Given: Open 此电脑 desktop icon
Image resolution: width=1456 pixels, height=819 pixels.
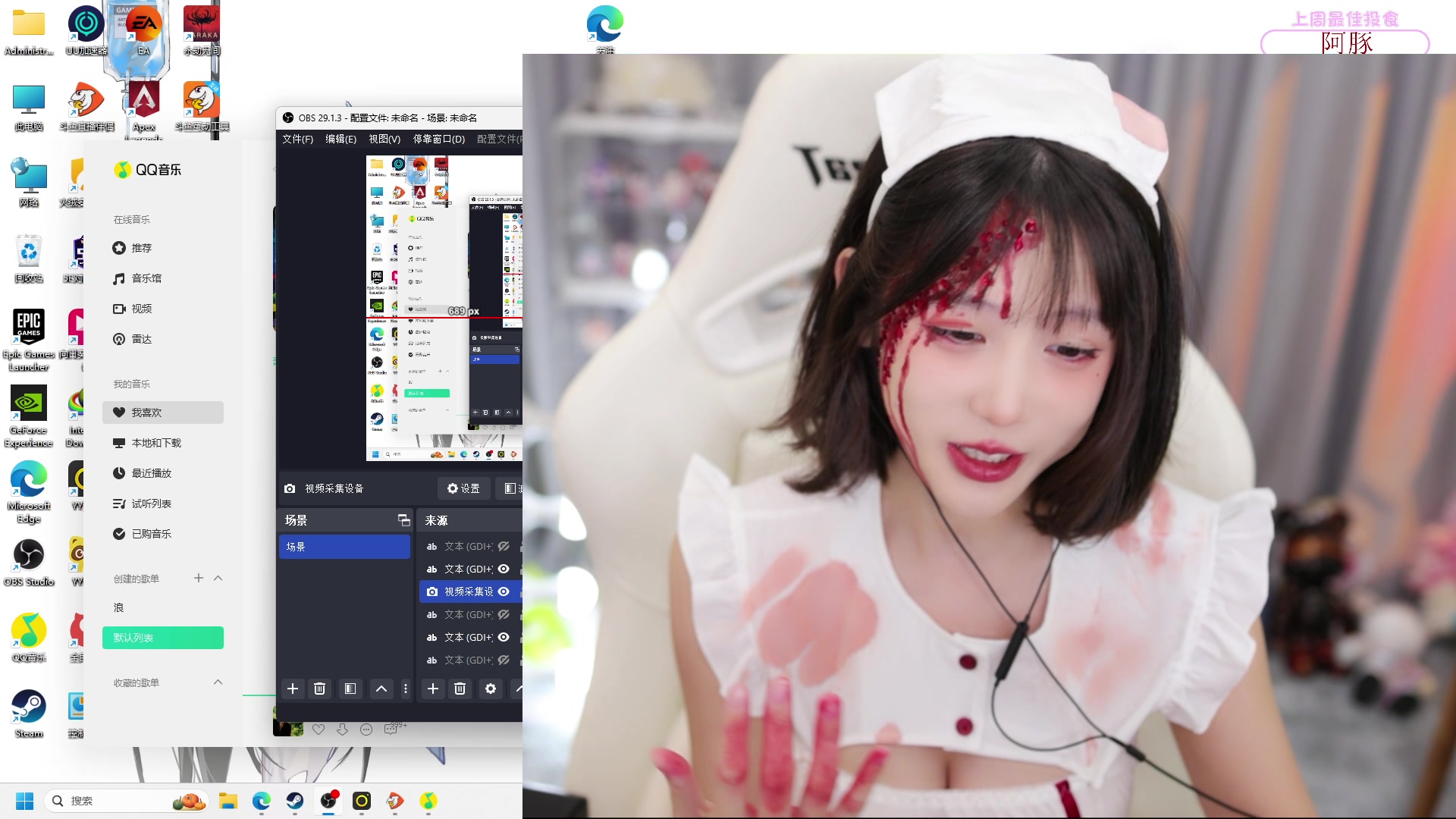Looking at the screenshot, I should 29,107.
